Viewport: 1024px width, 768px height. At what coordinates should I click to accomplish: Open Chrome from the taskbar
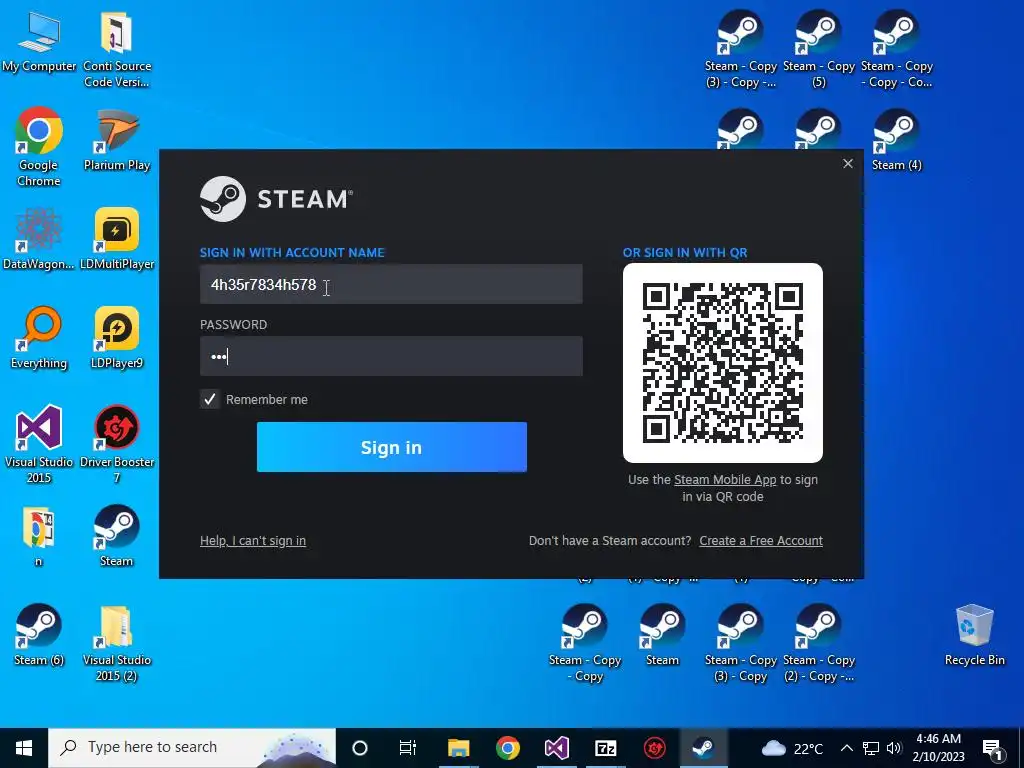[x=507, y=748]
